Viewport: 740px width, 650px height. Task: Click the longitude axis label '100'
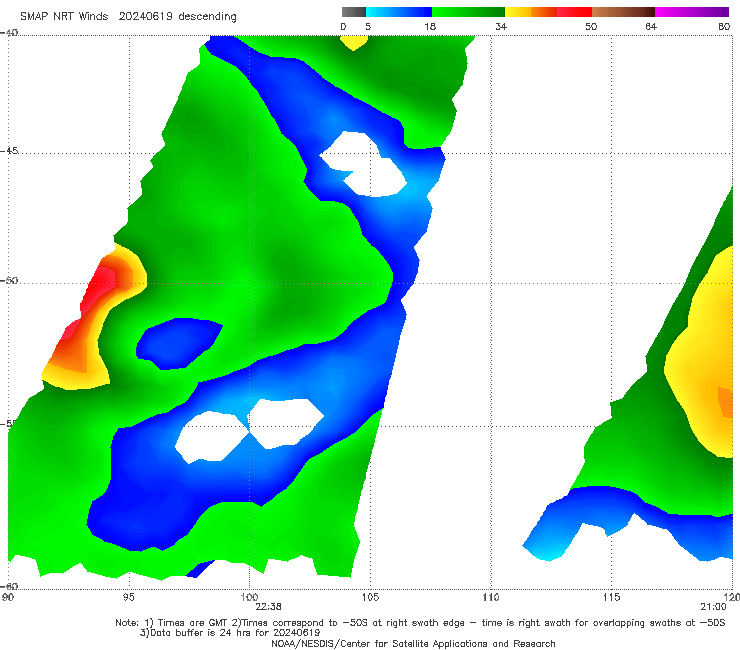click(249, 598)
